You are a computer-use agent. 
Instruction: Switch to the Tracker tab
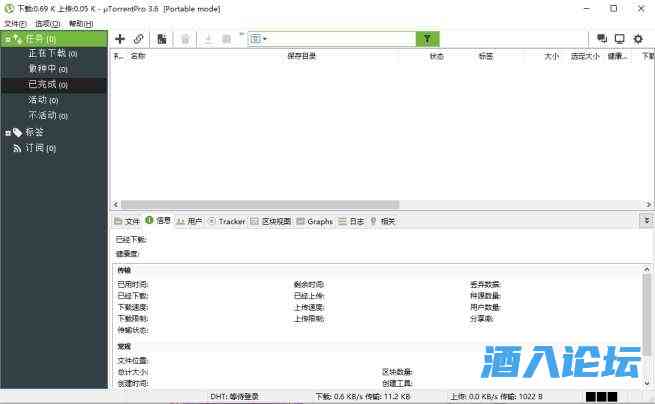click(227, 221)
